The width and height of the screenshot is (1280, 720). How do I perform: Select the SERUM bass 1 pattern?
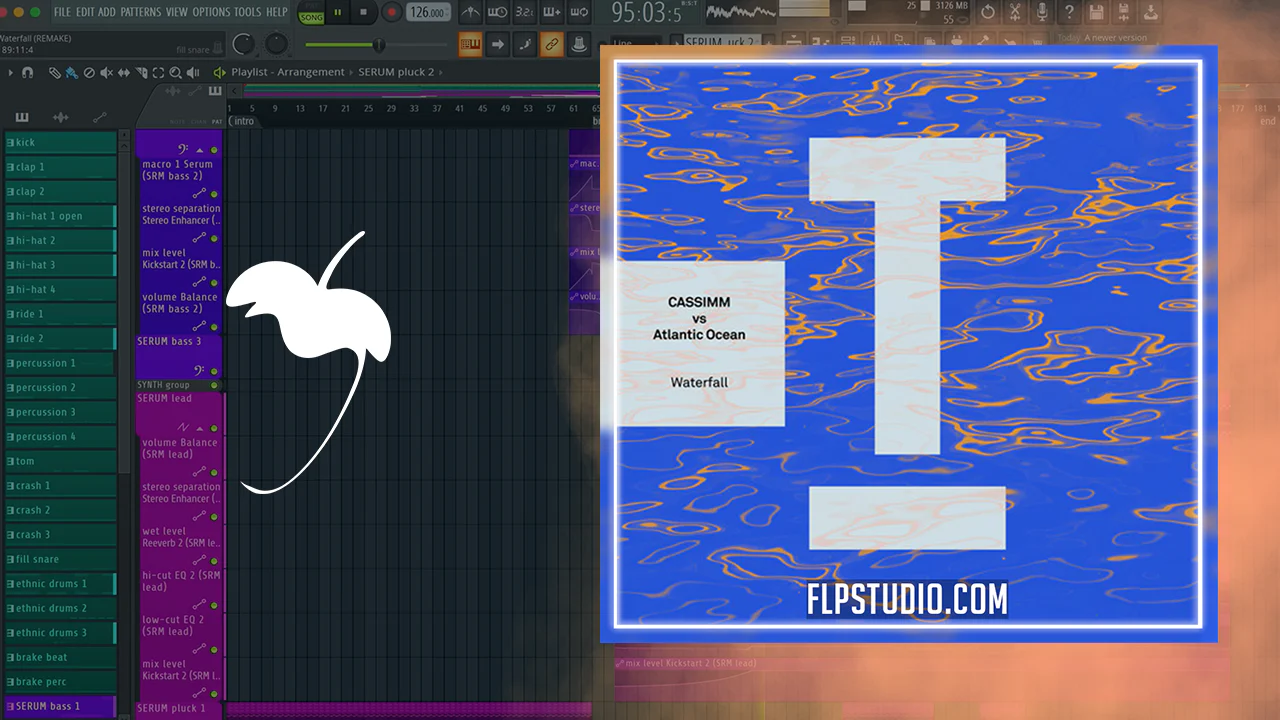60,706
